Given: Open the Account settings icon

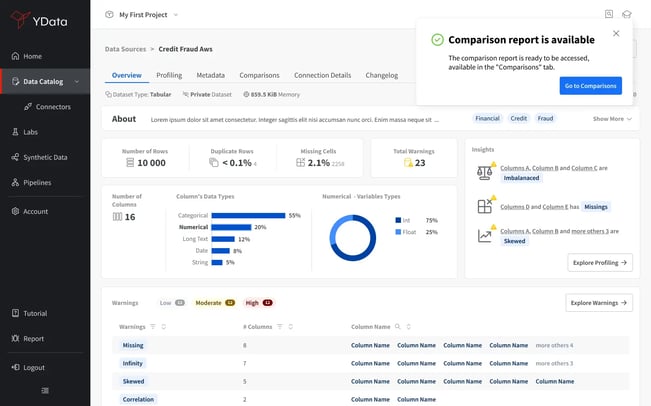Looking at the screenshot, I should (15, 211).
